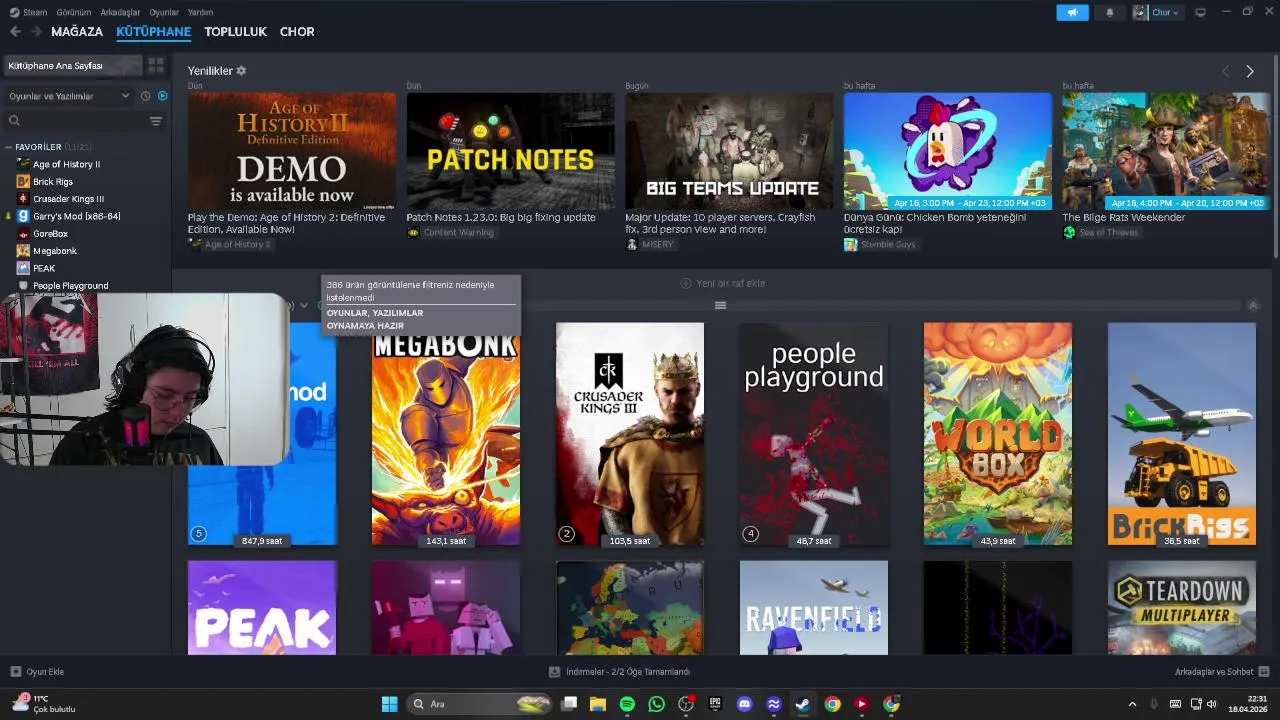This screenshot has height=720, width=1280.
Task: Click the plus icon on Yeni bir raf ekle
Action: click(686, 283)
